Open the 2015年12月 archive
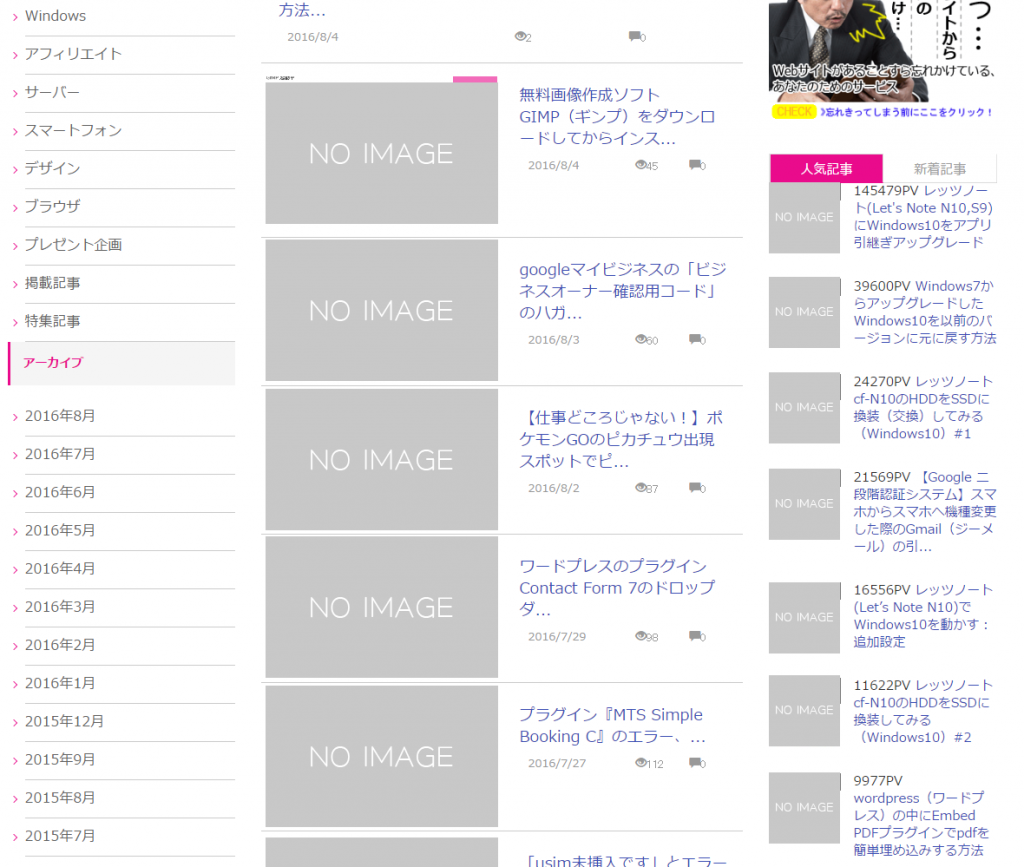This screenshot has height=867, width=1024. point(64,721)
